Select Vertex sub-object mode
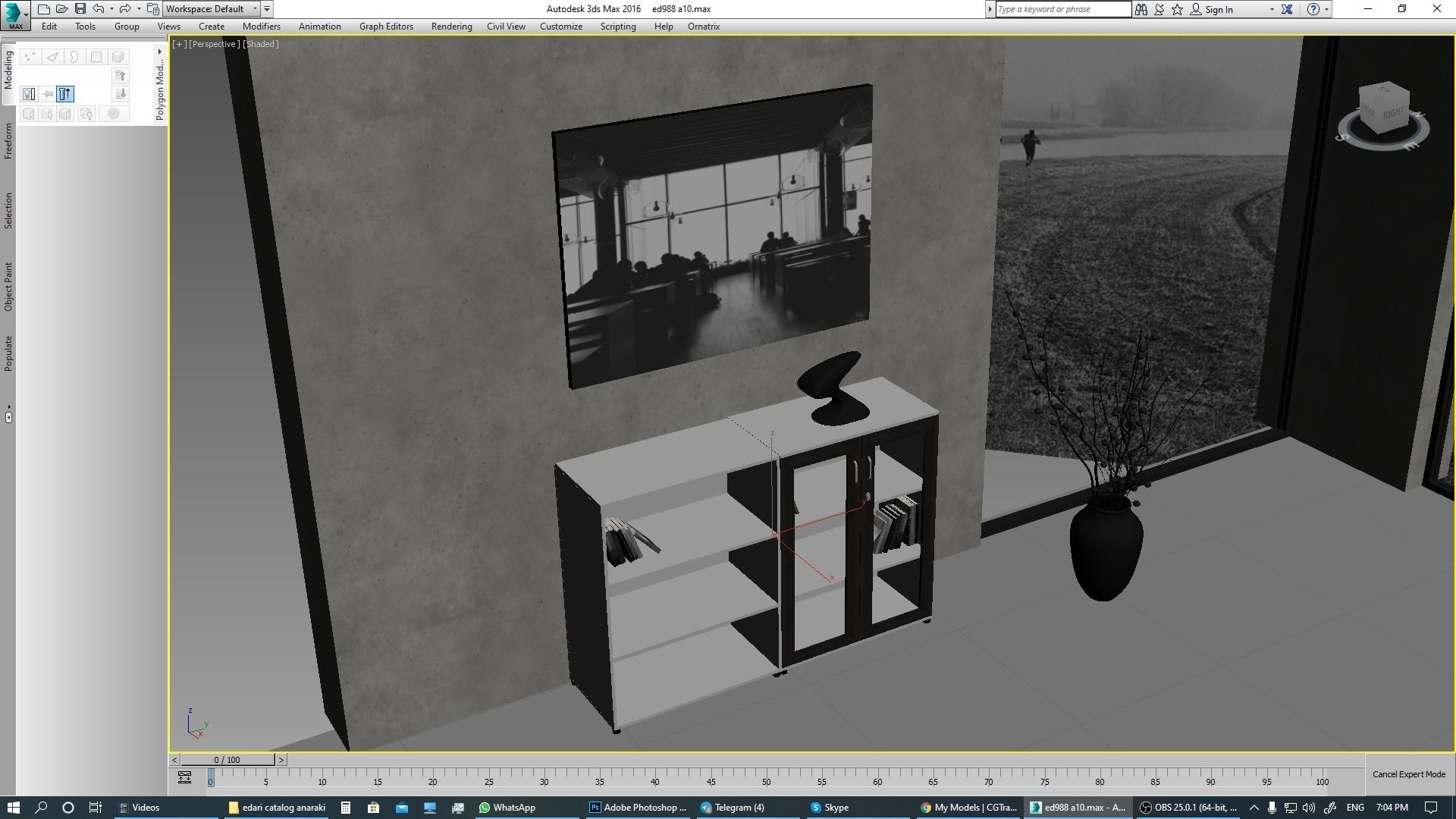1456x819 pixels. [30, 57]
